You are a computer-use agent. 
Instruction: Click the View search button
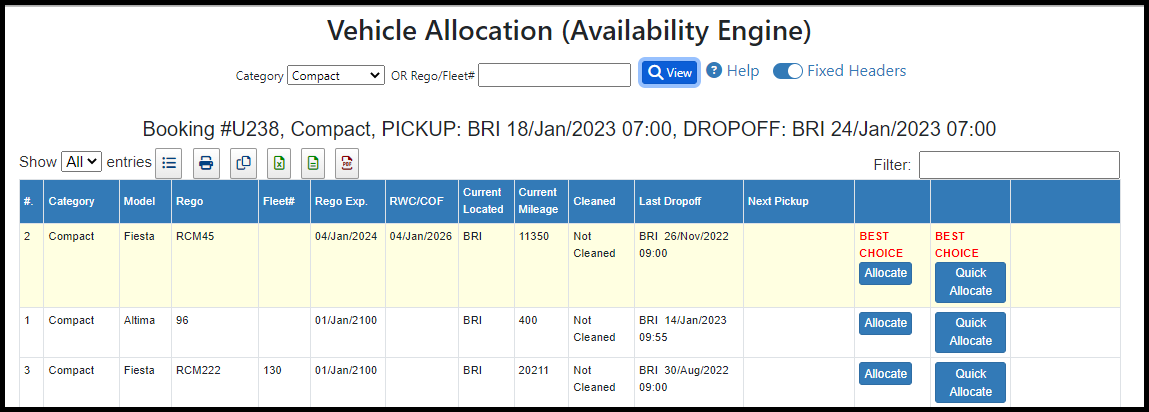point(670,73)
